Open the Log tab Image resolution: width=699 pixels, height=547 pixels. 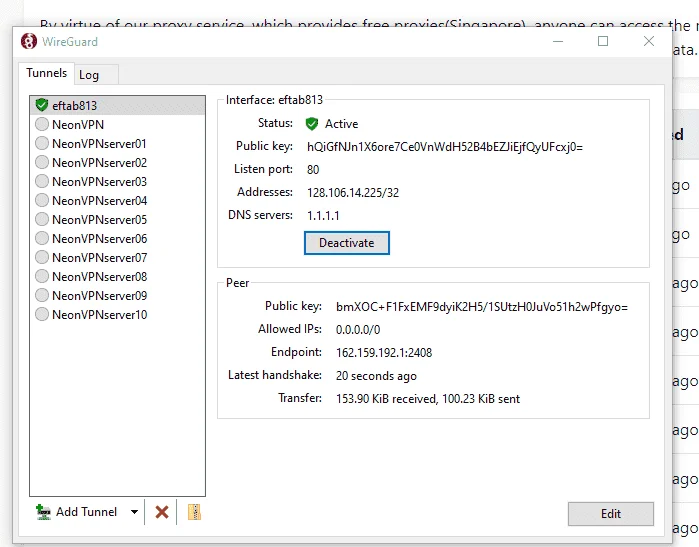point(96,75)
